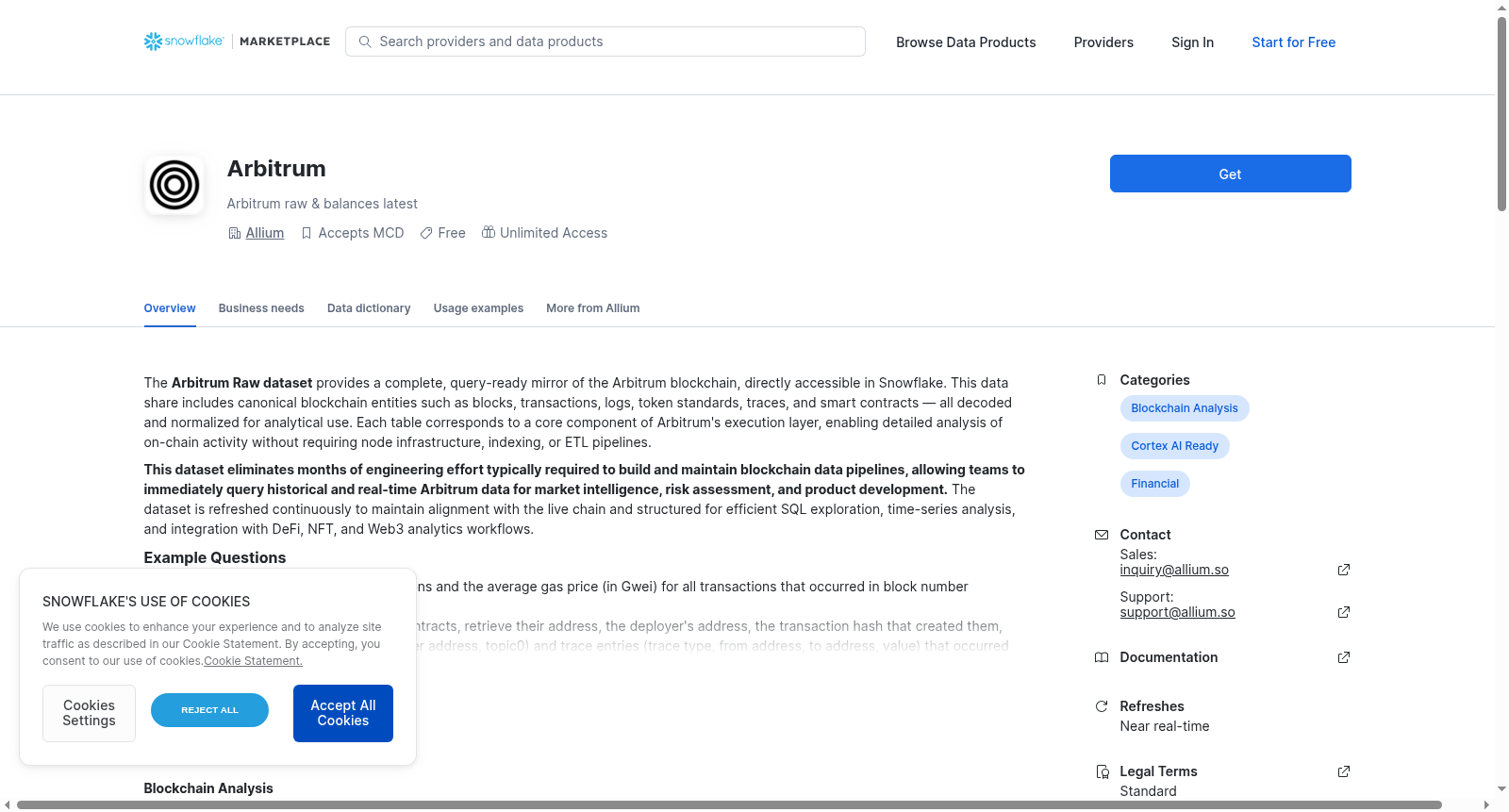Click the 'Unlimited Access' label
Viewport: 1509px width, 812px height.
(554, 233)
